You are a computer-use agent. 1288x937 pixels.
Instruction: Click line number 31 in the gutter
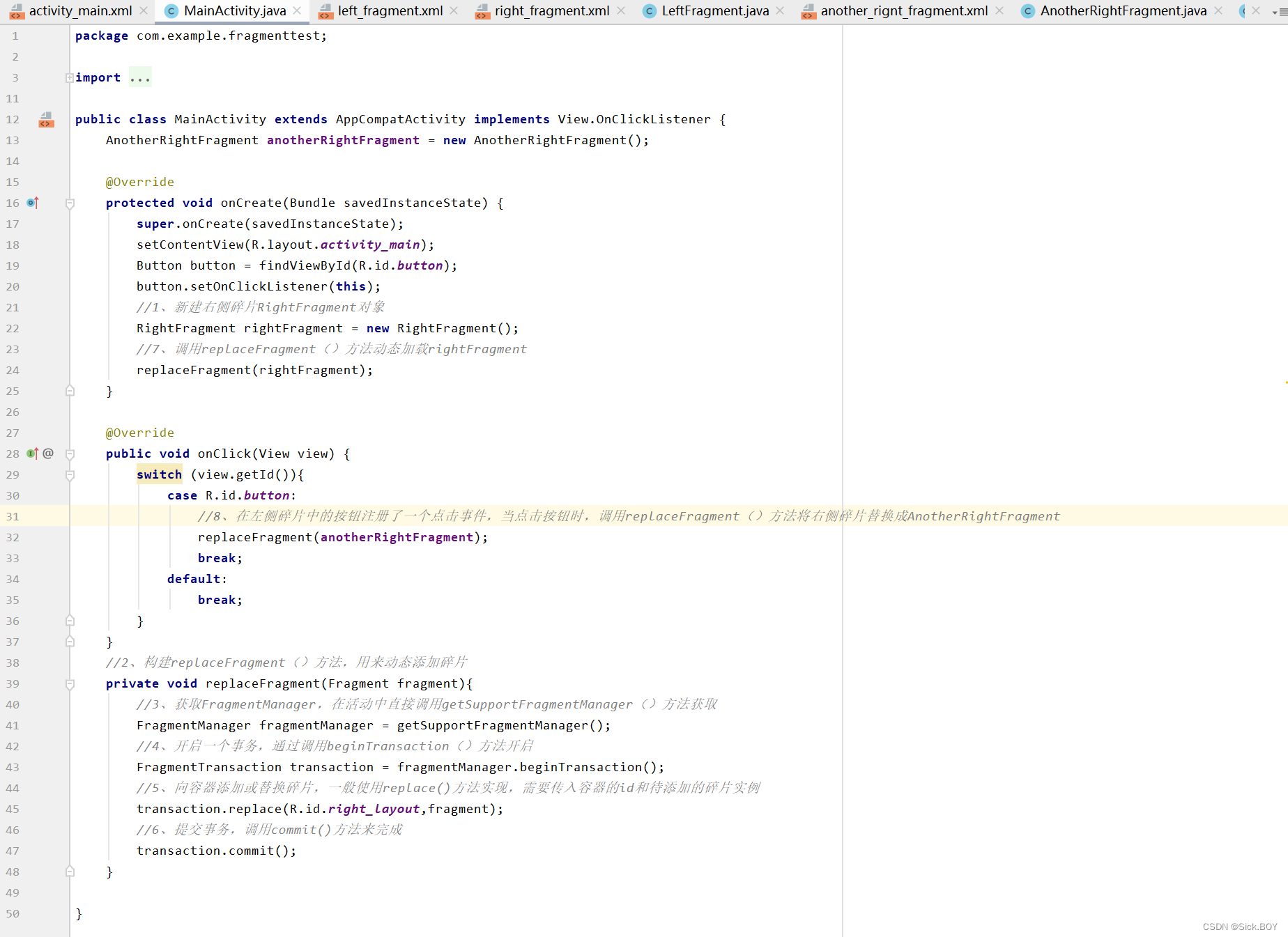pos(13,516)
